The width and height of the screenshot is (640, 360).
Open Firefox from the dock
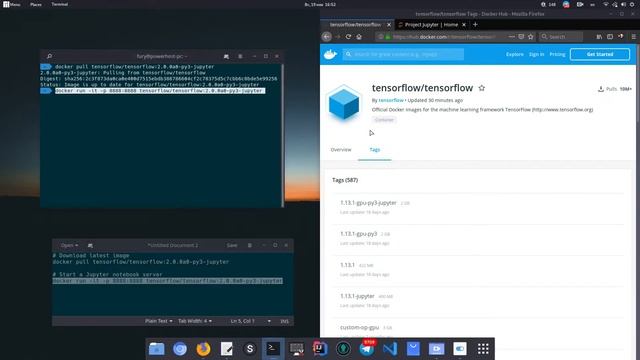tap(203, 349)
